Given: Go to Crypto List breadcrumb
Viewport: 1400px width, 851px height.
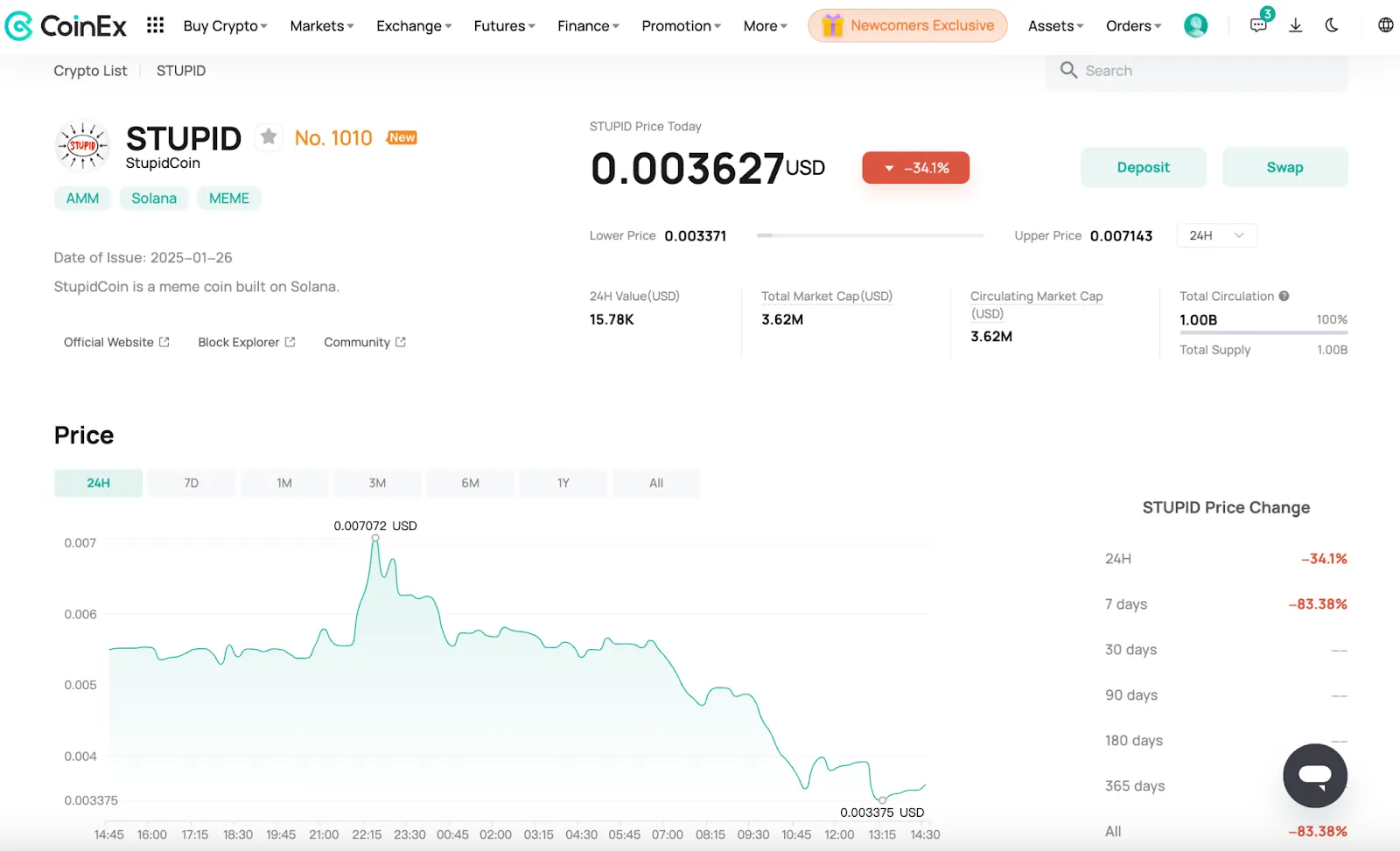Looking at the screenshot, I should coord(90,71).
